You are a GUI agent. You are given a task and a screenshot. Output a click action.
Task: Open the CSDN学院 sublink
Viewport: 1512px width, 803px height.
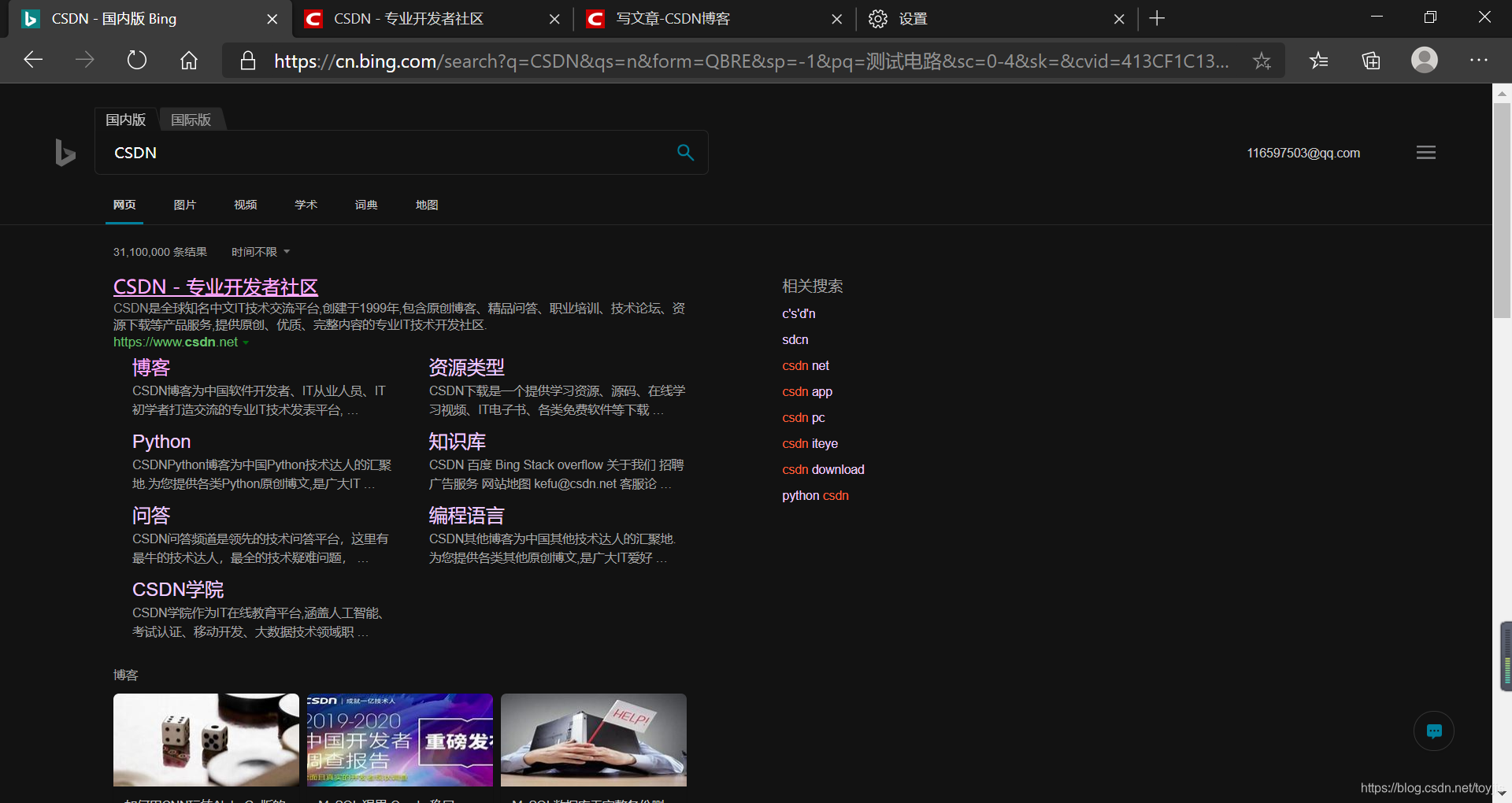pos(178,590)
